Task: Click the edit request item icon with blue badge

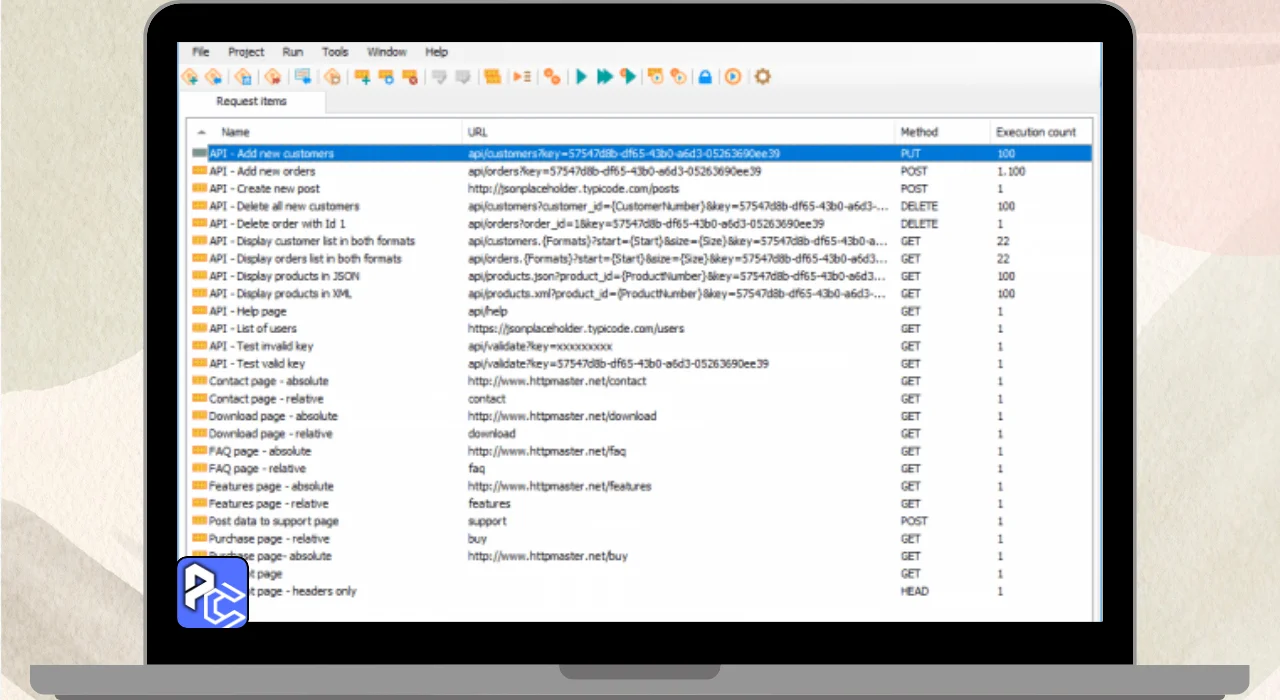Action: tap(386, 77)
